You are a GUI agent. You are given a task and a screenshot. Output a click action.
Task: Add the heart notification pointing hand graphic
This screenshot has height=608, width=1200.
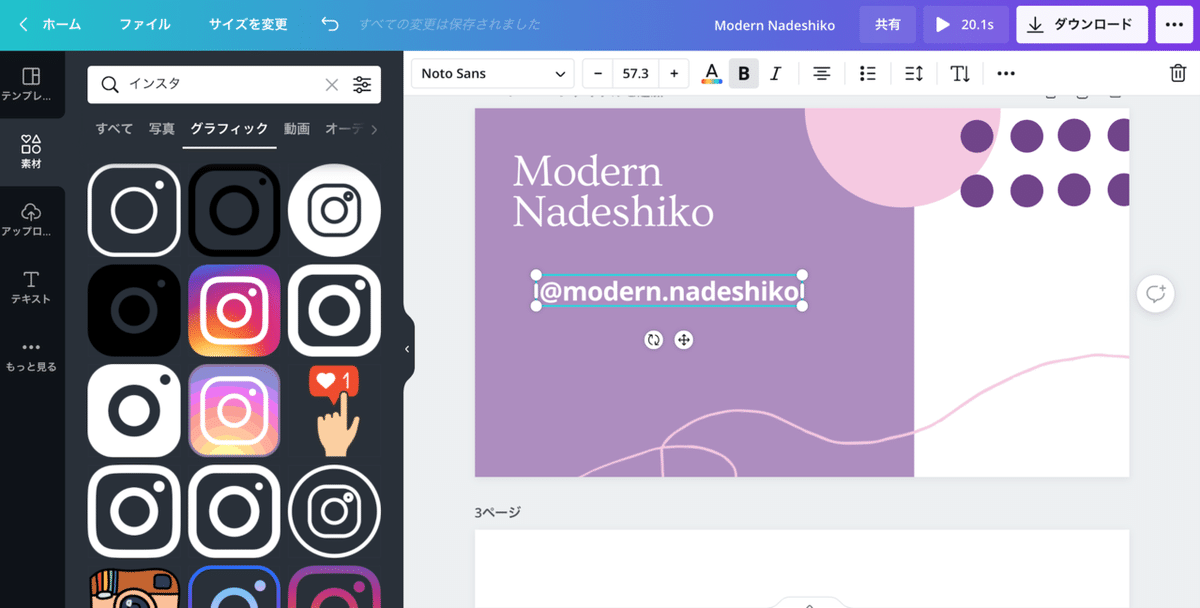click(x=334, y=411)
